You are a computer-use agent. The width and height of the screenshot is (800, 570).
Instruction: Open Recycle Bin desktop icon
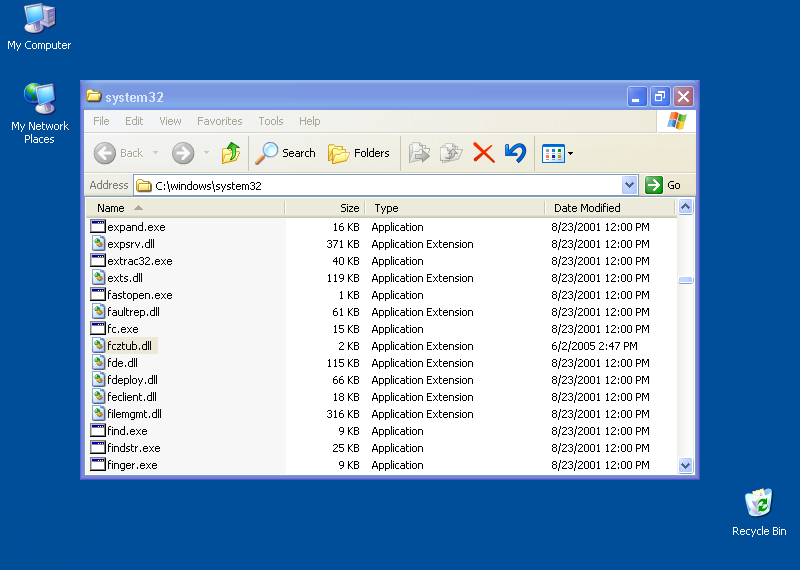coord(759,503)
